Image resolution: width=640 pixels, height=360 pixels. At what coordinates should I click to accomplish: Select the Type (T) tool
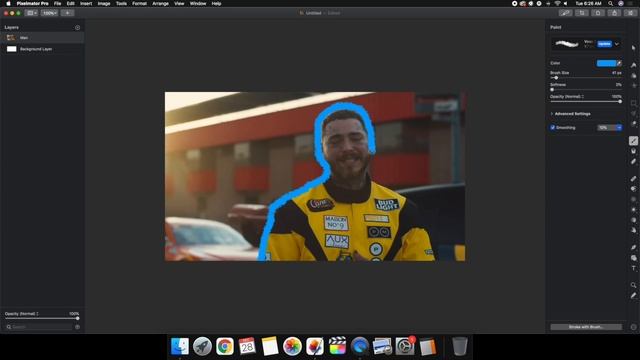(x=633, y=268)
